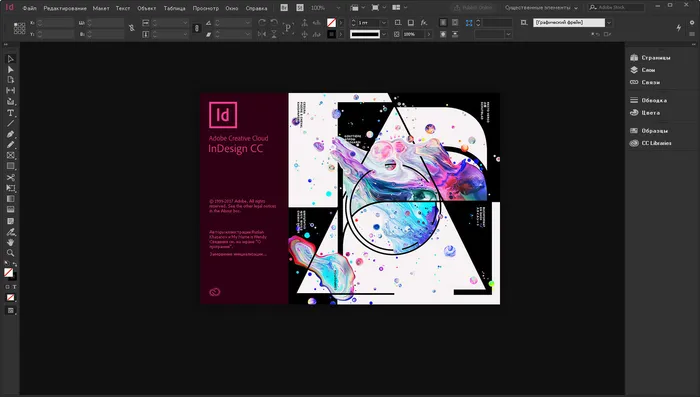
Task: Open the Страницы panel
Action: [x=650, y=58]
